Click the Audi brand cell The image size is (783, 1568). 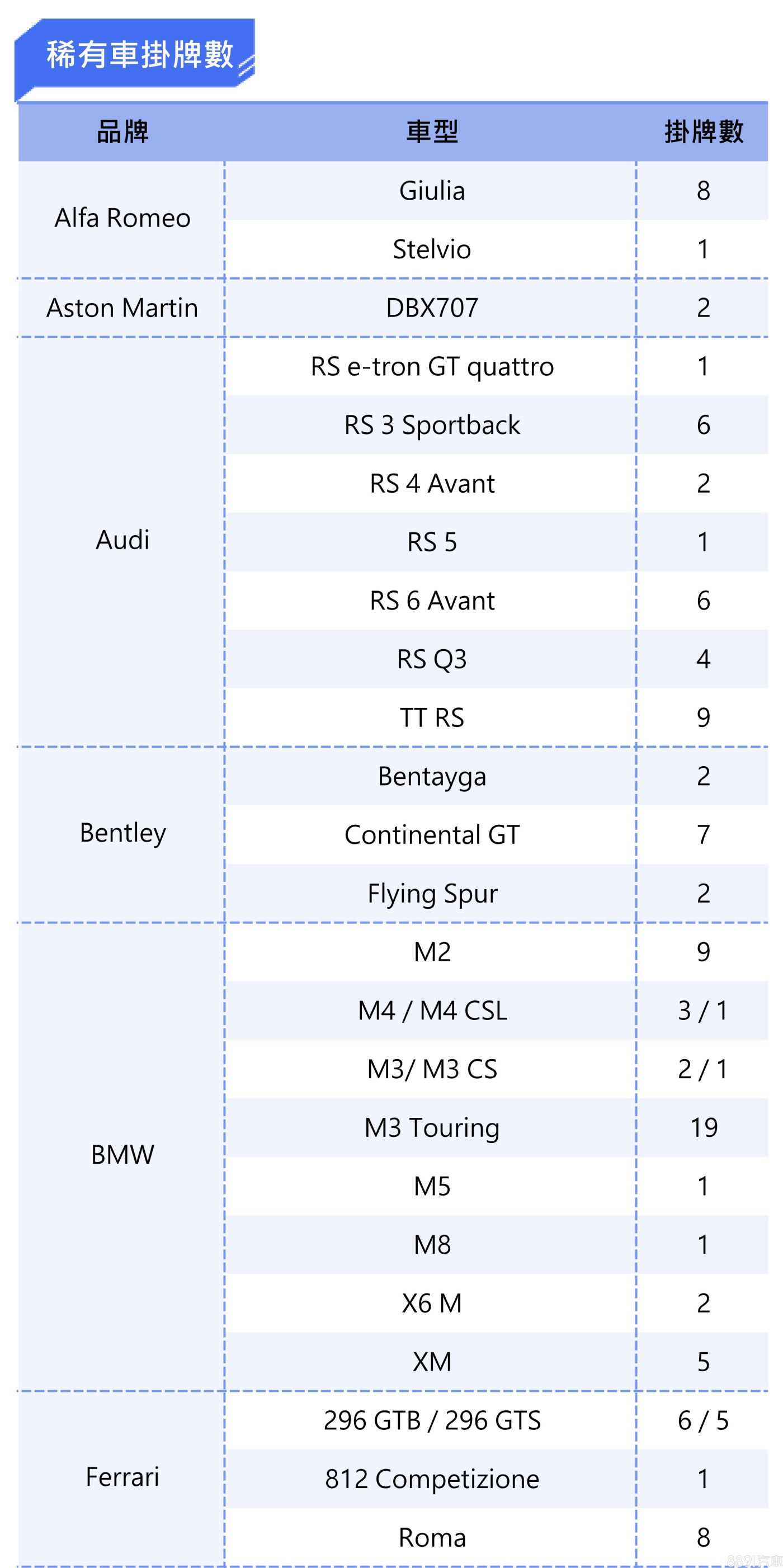tap(122, 540)
